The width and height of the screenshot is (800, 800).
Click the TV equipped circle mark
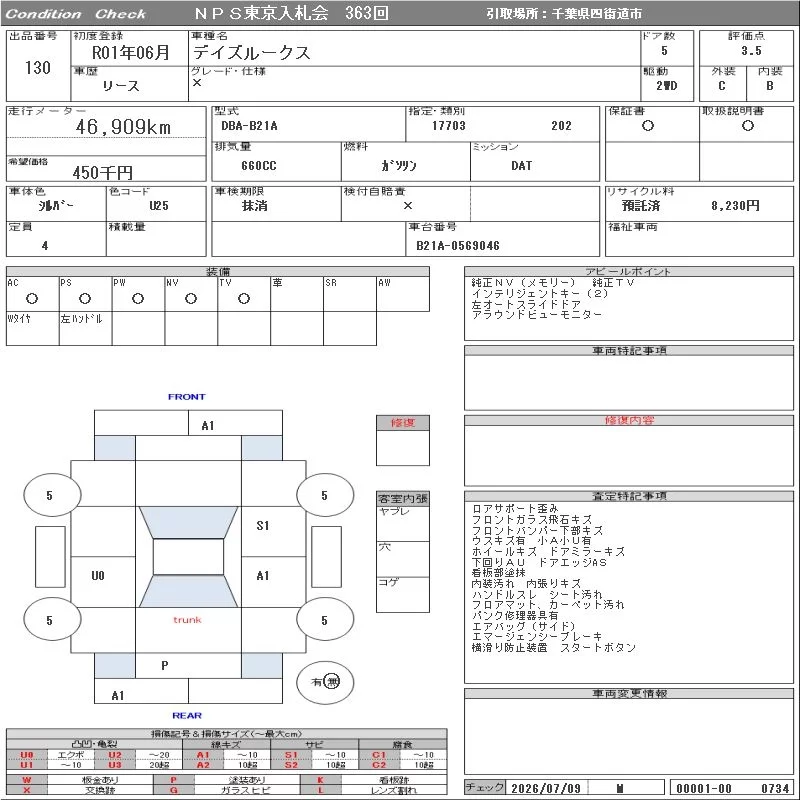[244, 298]
